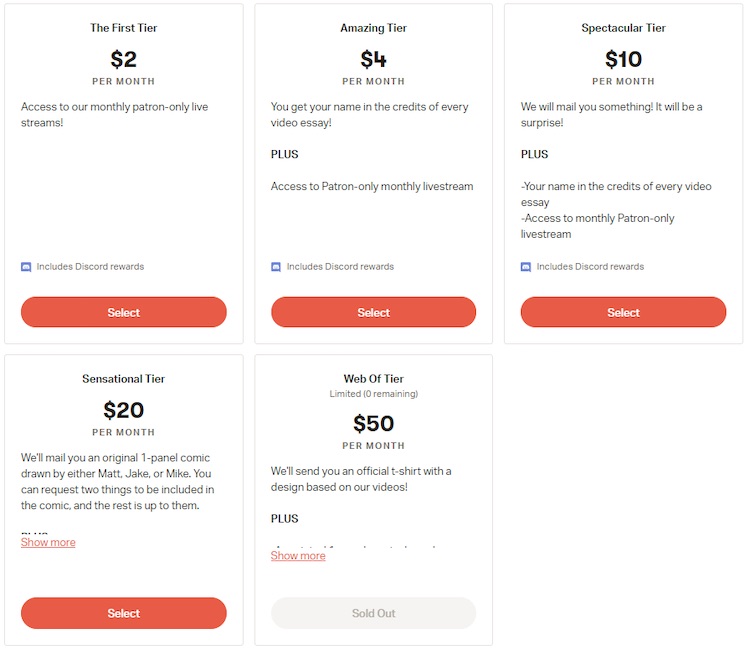
Task: Click 'Limited (0 remaining)' label under Web Of Tier
Action: coord(373,394)
